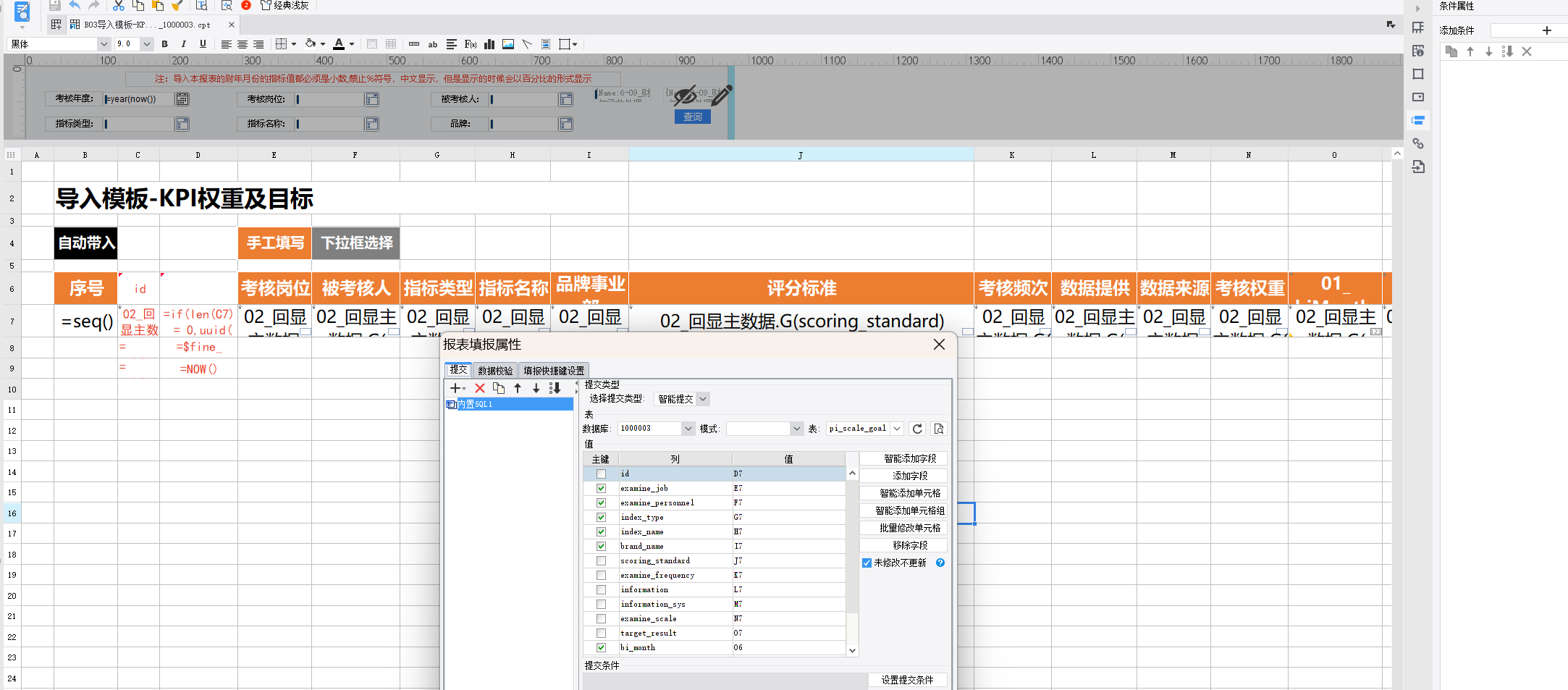Viewport: 1568px width, 690px height.
Task: Toggle primary key checkbox for id
Action: point(601,474)
